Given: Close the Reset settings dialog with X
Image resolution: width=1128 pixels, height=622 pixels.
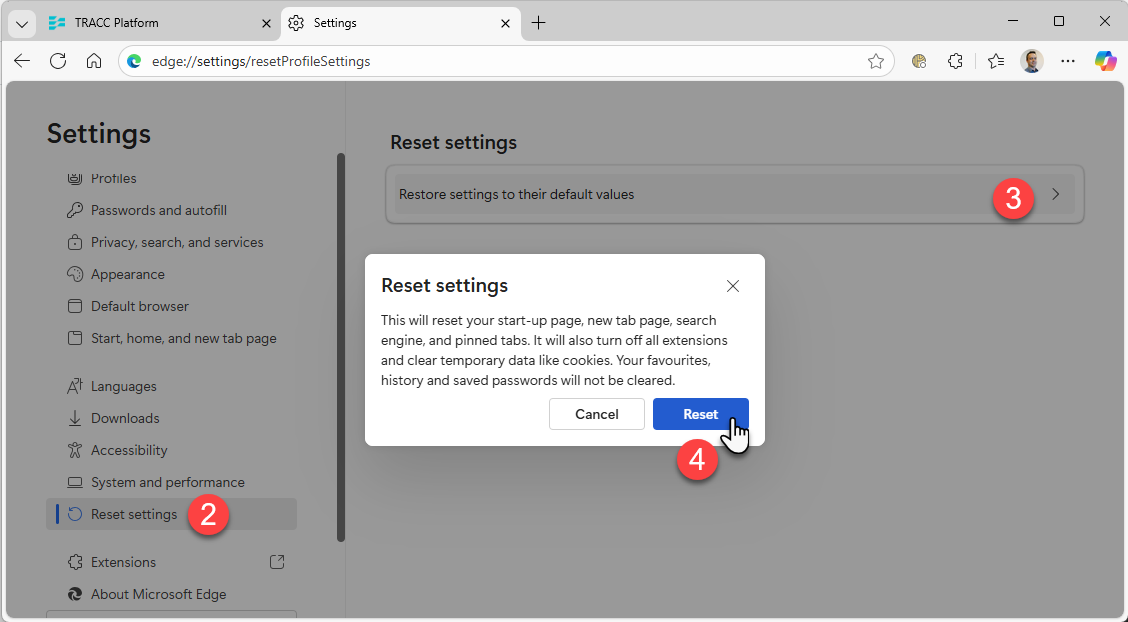Looking at the screenshot, I should coord(733,286).
